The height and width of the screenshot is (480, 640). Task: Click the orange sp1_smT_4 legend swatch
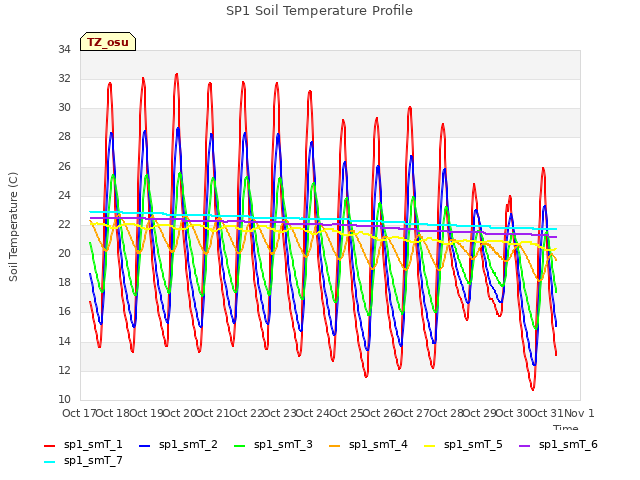click(335, 446)
